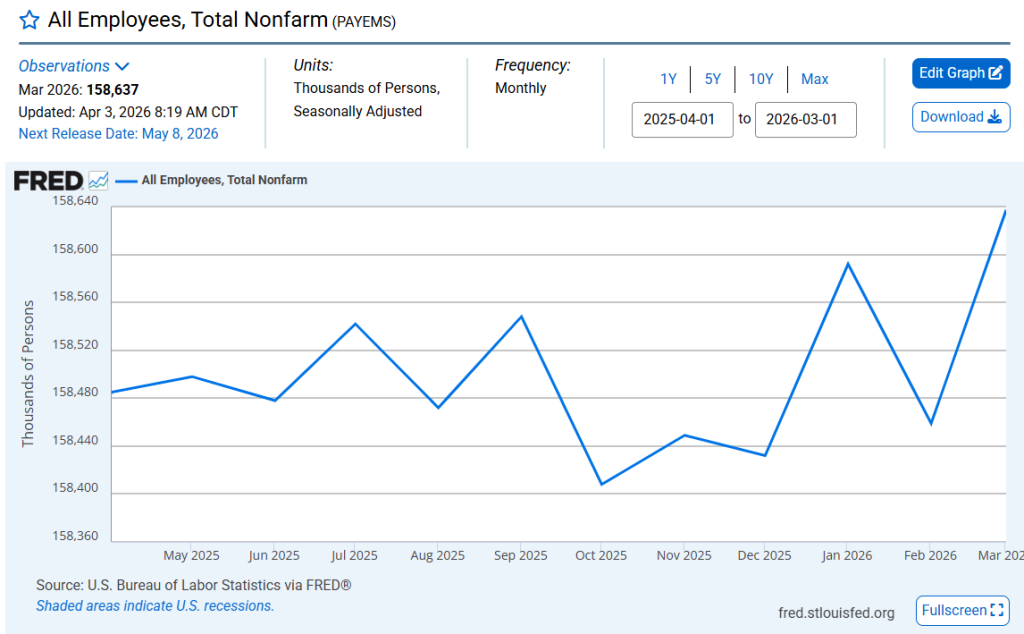Select the 1Y date range
This screenshot has width=1024, height=634.
tap(668, 79)
